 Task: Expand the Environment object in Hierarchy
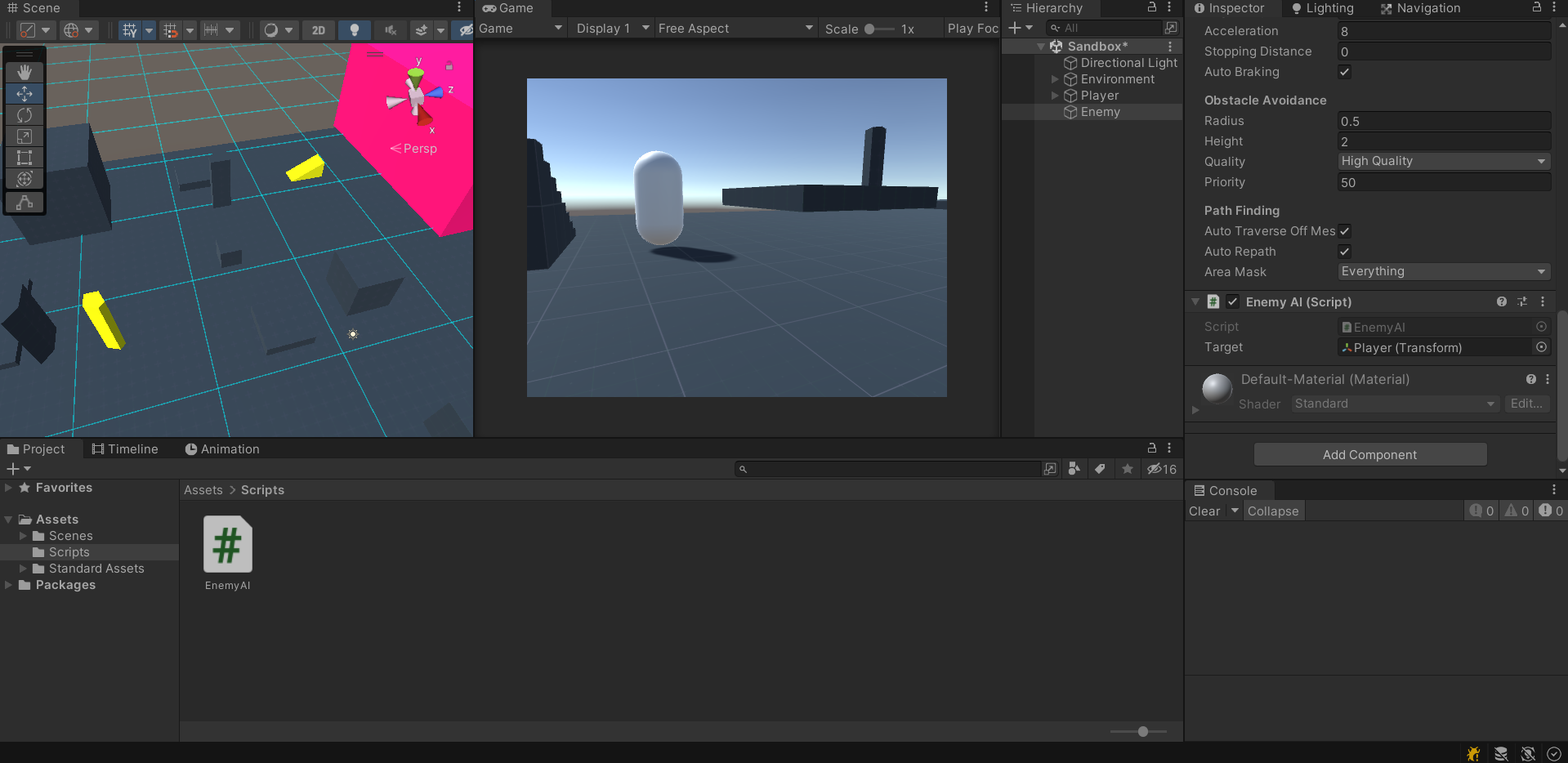(x=1055, y=79)
